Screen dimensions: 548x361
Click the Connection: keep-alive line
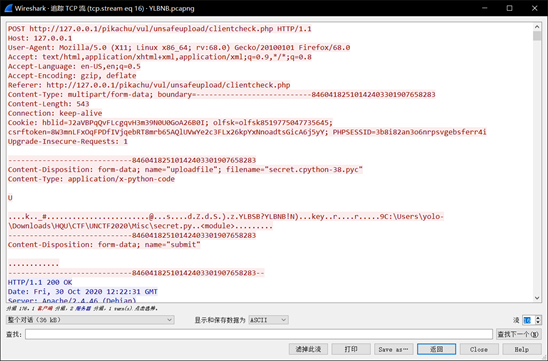click(x=55, y=113)
